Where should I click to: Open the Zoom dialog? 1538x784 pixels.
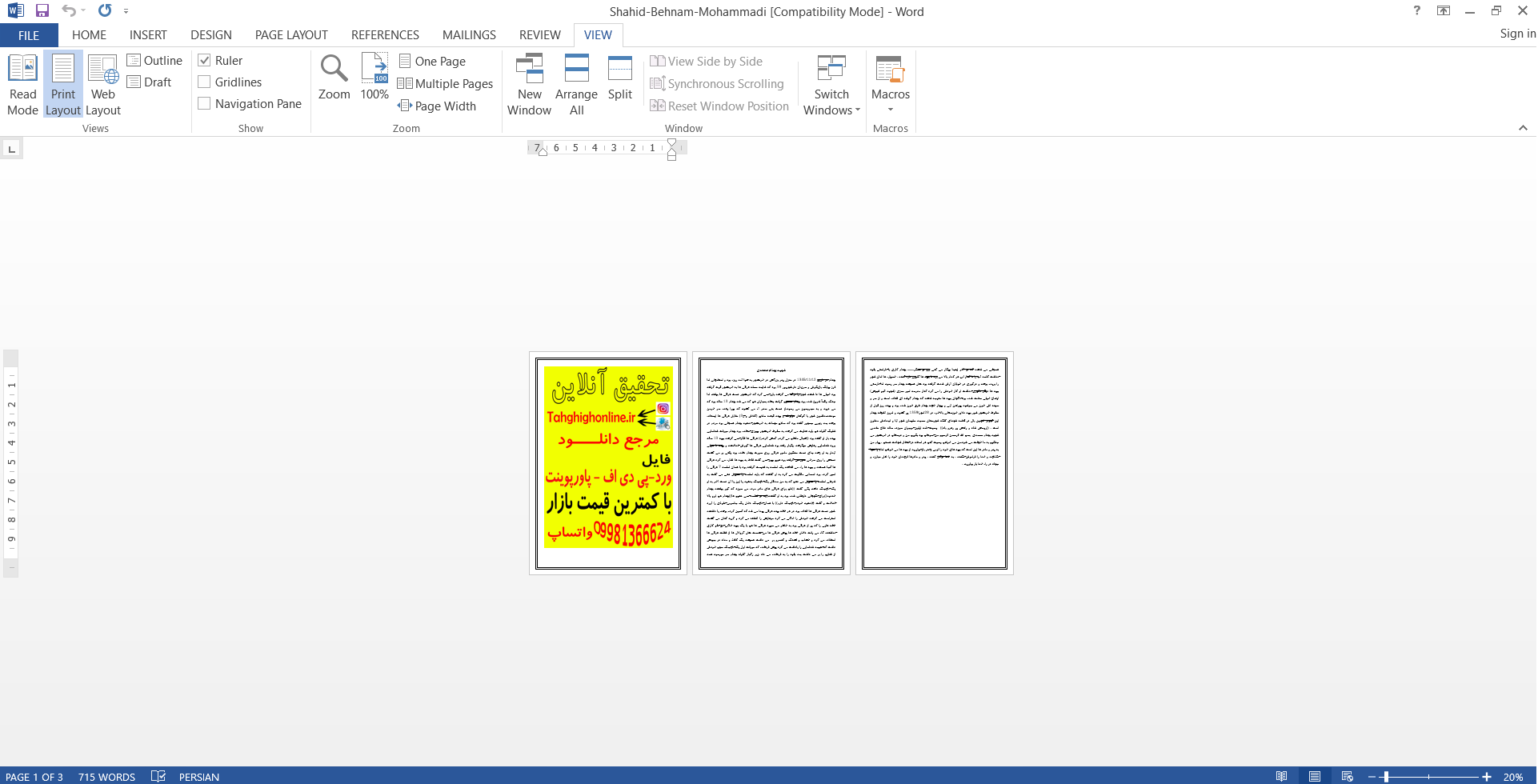[334, 78]
